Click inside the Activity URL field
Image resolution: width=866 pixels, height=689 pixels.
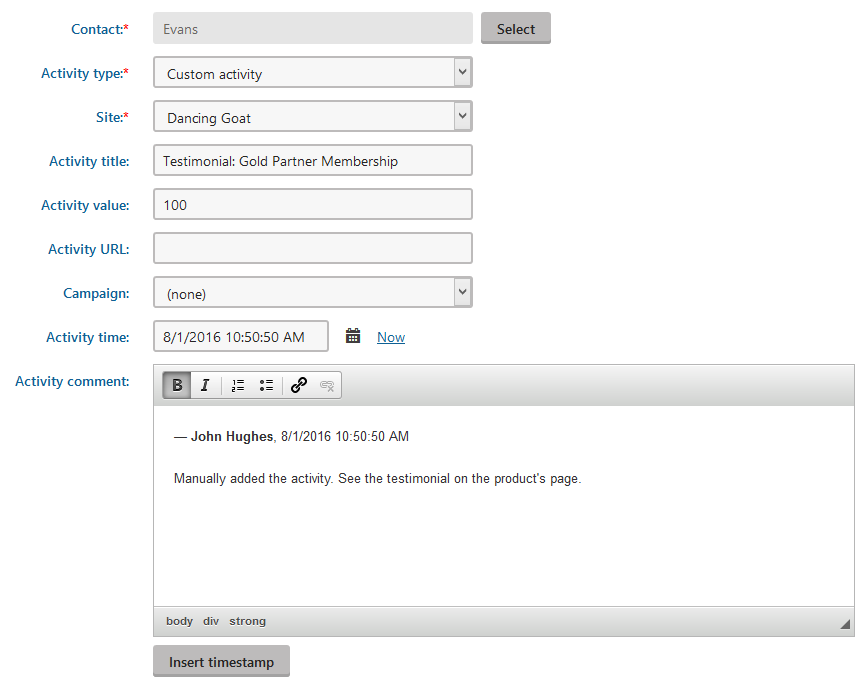coord(312,248)
